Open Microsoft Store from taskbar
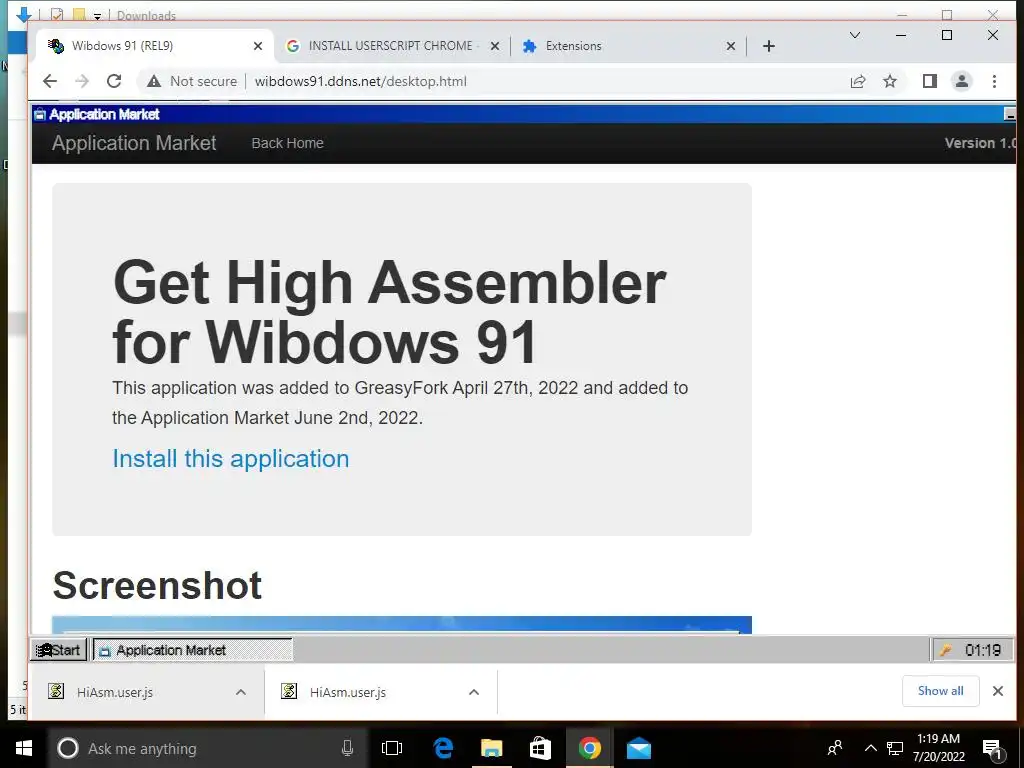Screen dimensions: 1024x768 click(x=540, y=748)
